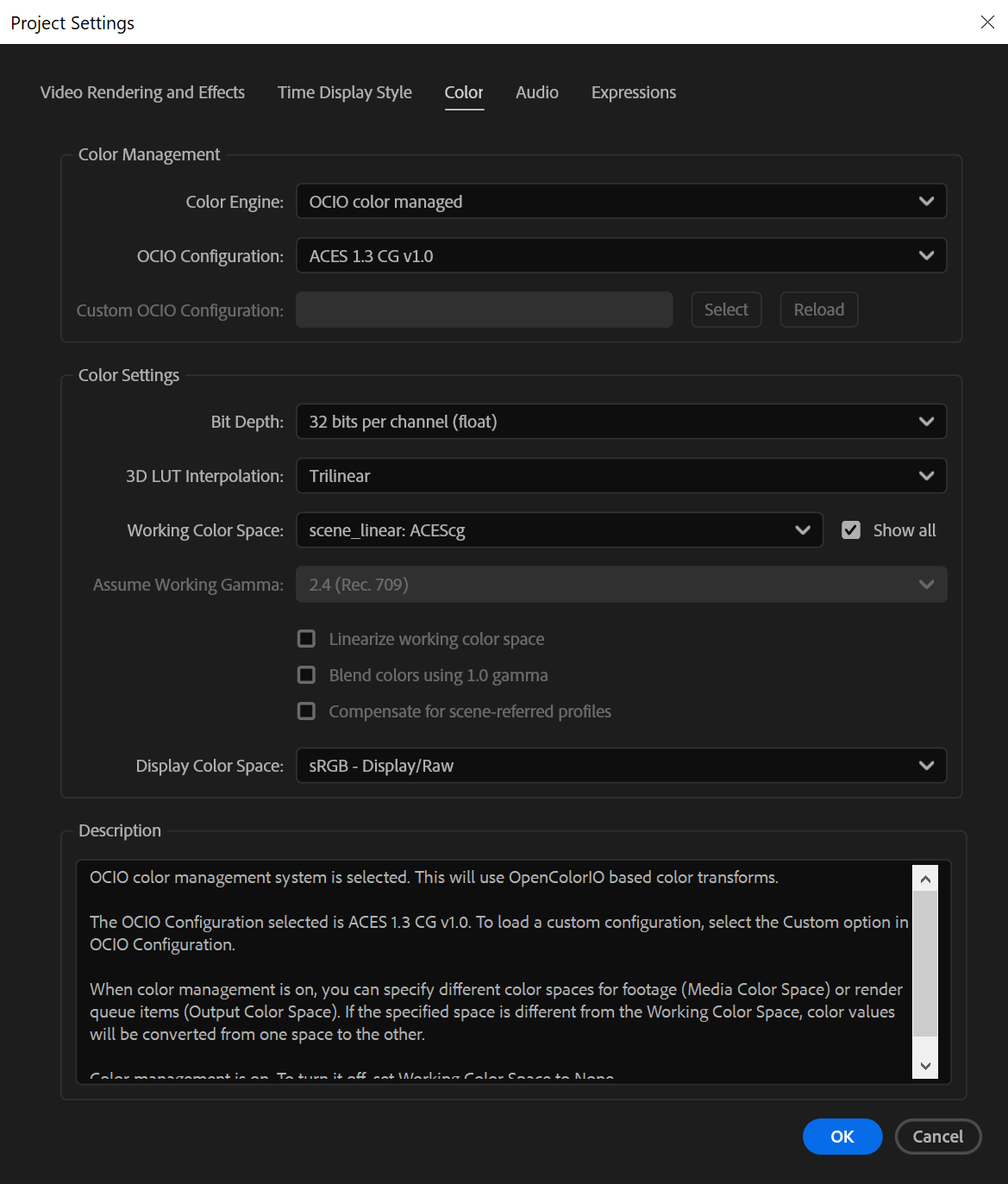This screenshot has height=1184, width=1008.
Task: Click the Custom OCIO Configuration field
Action: (x=484, y=309)
